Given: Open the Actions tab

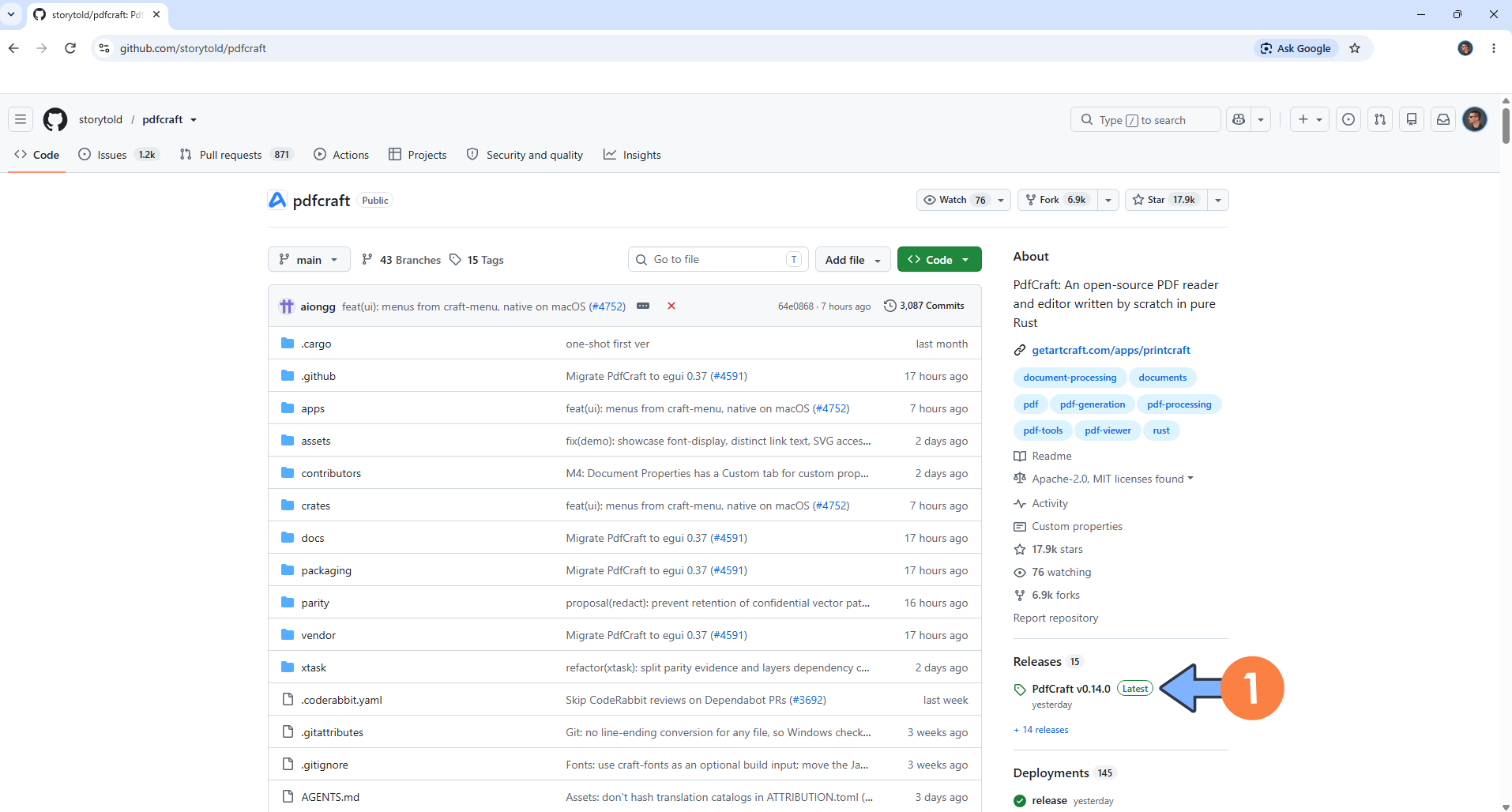Looking at the screenshot, I should pyautogui.click(x=341, y=155).
